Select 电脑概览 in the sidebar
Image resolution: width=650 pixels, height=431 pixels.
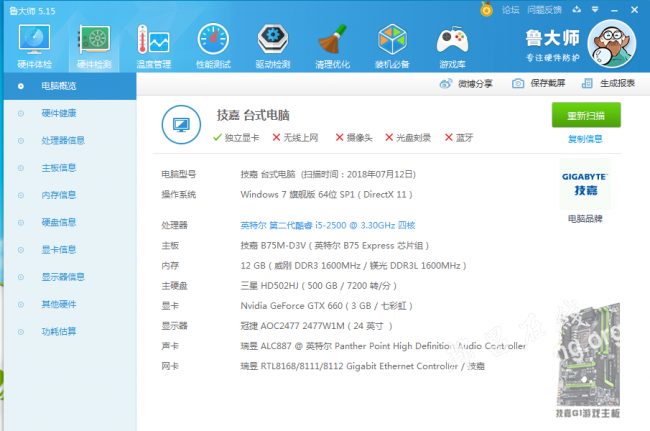pyautogui.click(x=70, y=86)
